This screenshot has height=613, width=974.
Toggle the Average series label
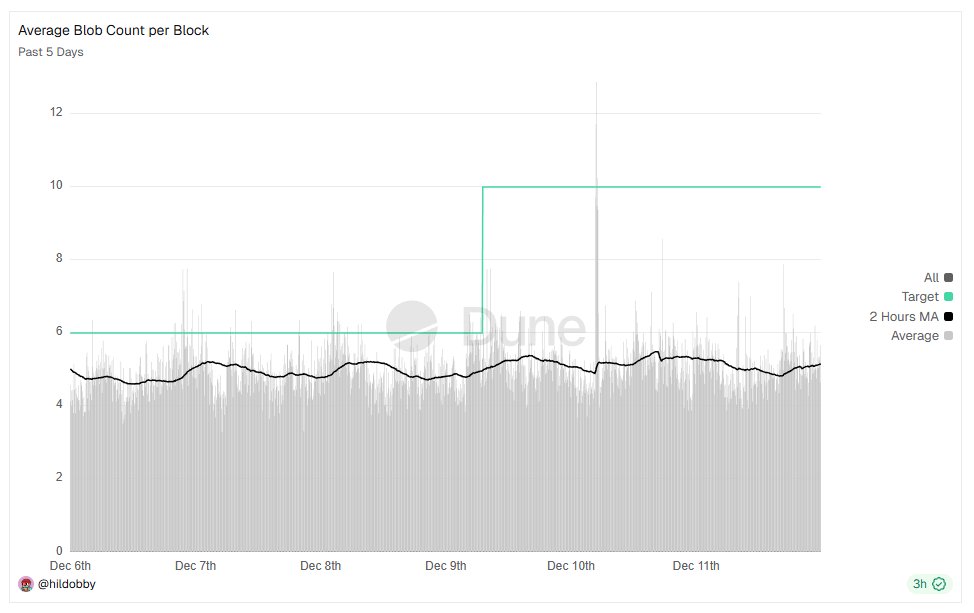(x=915, y=336)
